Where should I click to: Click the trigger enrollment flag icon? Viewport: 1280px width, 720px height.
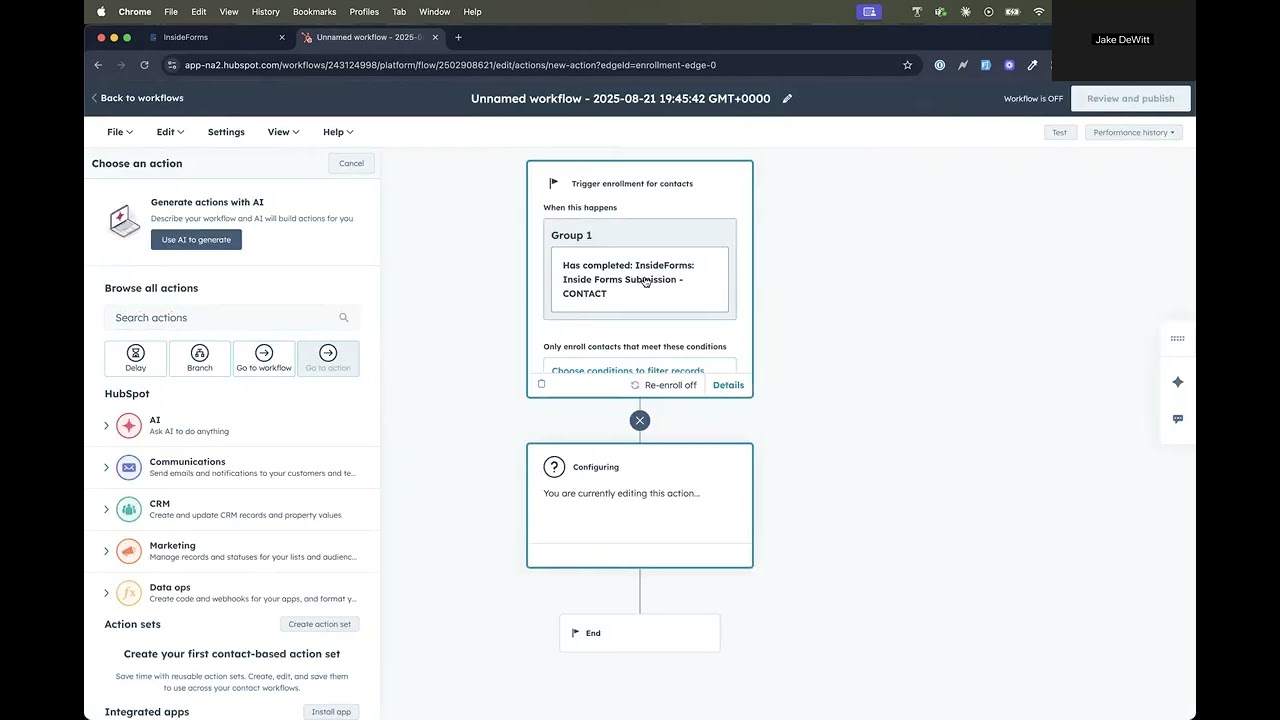pyautogui.click(x=554, y=183)
